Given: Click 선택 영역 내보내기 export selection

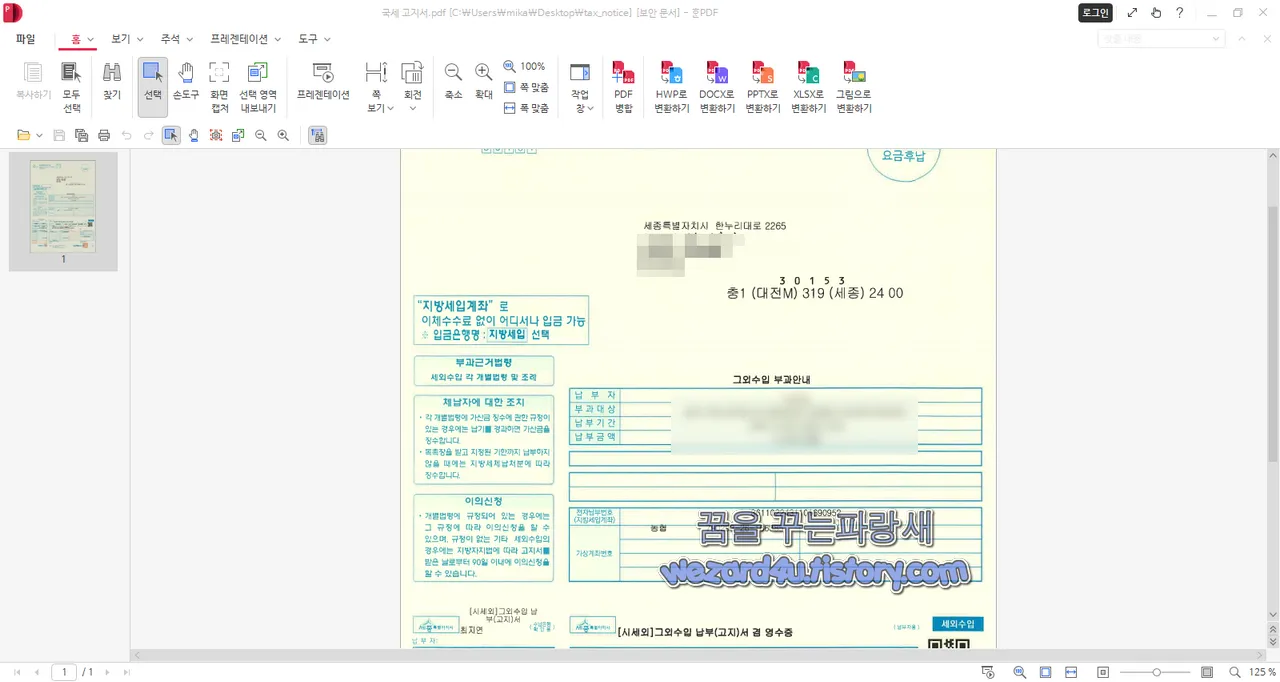Looking at the screenshot, I should pos(258,86).
